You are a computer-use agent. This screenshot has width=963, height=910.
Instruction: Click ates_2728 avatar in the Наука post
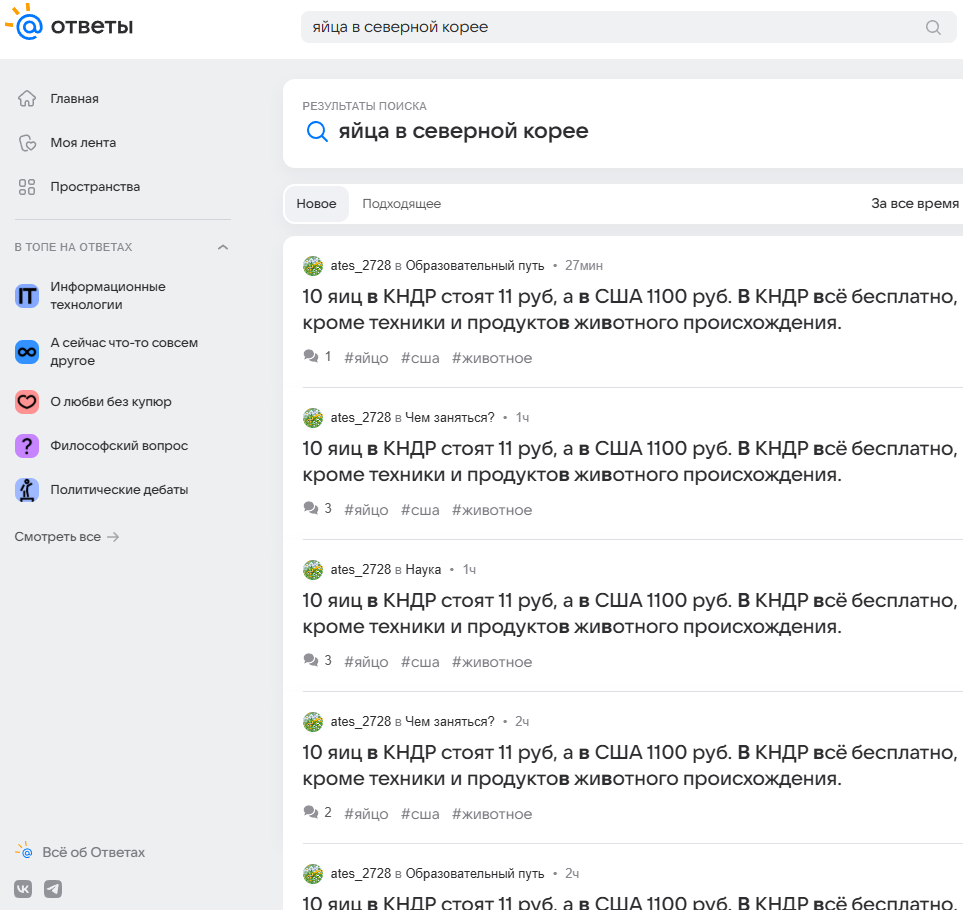tap(313, 570)
